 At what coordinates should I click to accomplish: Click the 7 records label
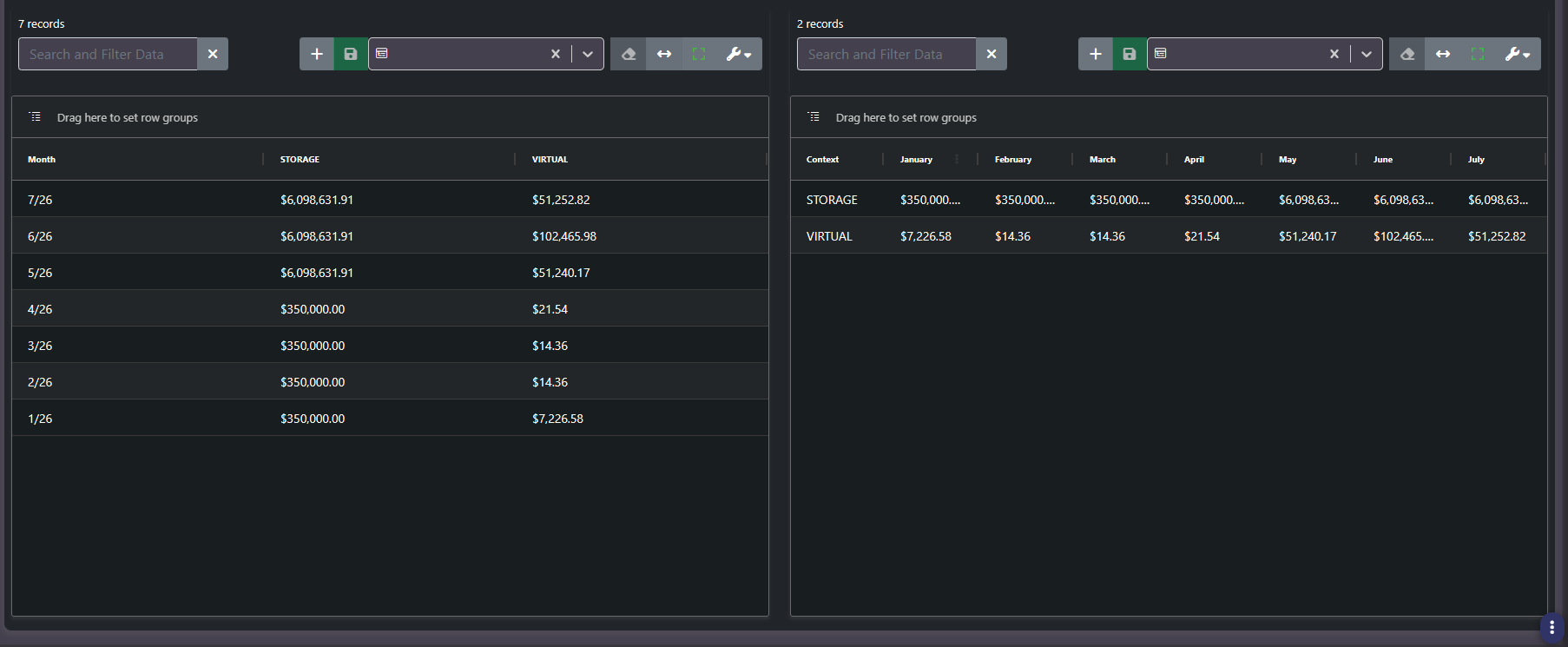point(42,23)
